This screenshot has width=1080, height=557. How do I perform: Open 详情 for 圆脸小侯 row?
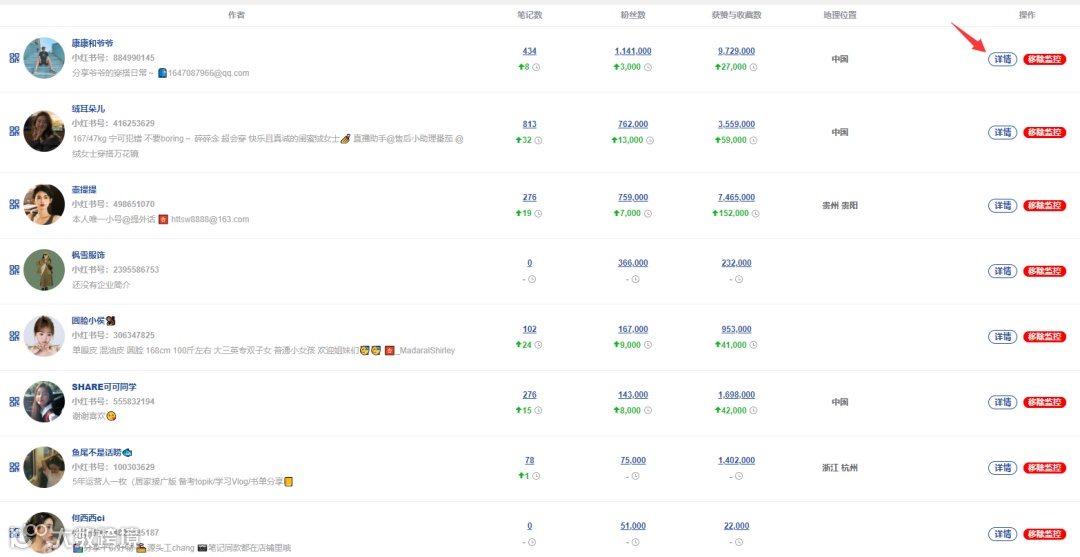1002,337
